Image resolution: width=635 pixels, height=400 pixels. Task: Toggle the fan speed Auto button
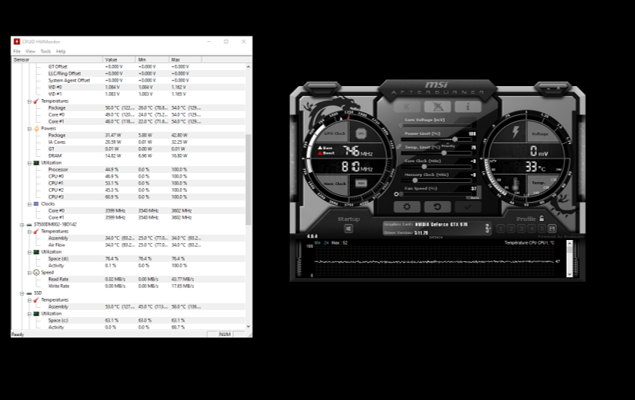pos(474,198)
